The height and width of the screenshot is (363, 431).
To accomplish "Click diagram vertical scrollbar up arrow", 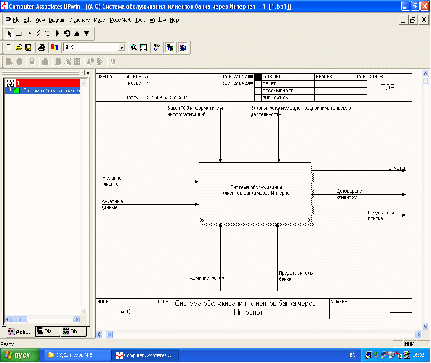I will [x=425, y=73].
